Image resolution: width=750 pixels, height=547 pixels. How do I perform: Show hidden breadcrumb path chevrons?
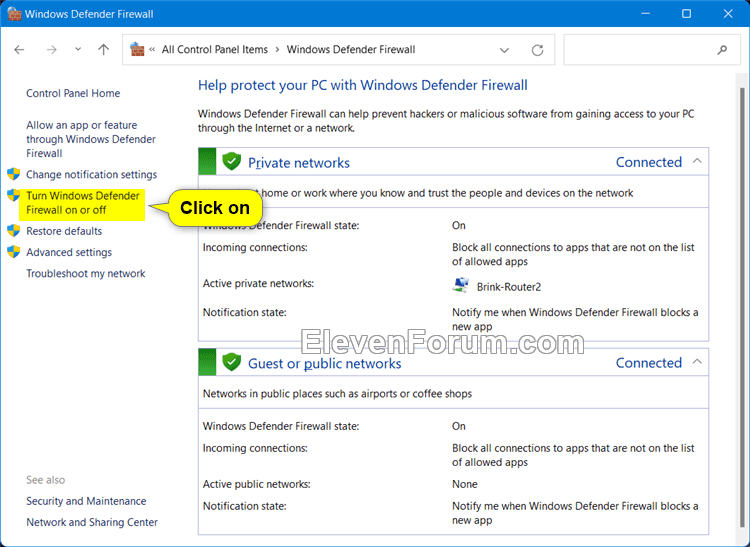point(152,50)
